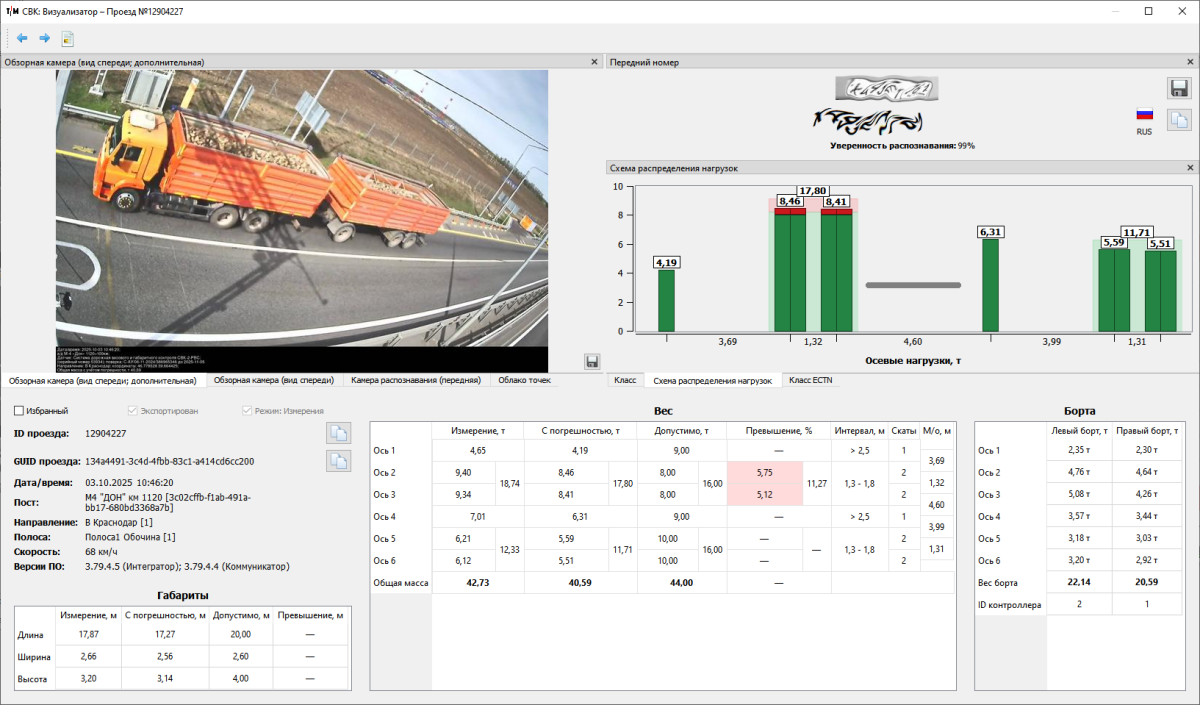Copy the GUID проезда value
This screenshot has width=1200, height=705.
click(x=339, y=461)
